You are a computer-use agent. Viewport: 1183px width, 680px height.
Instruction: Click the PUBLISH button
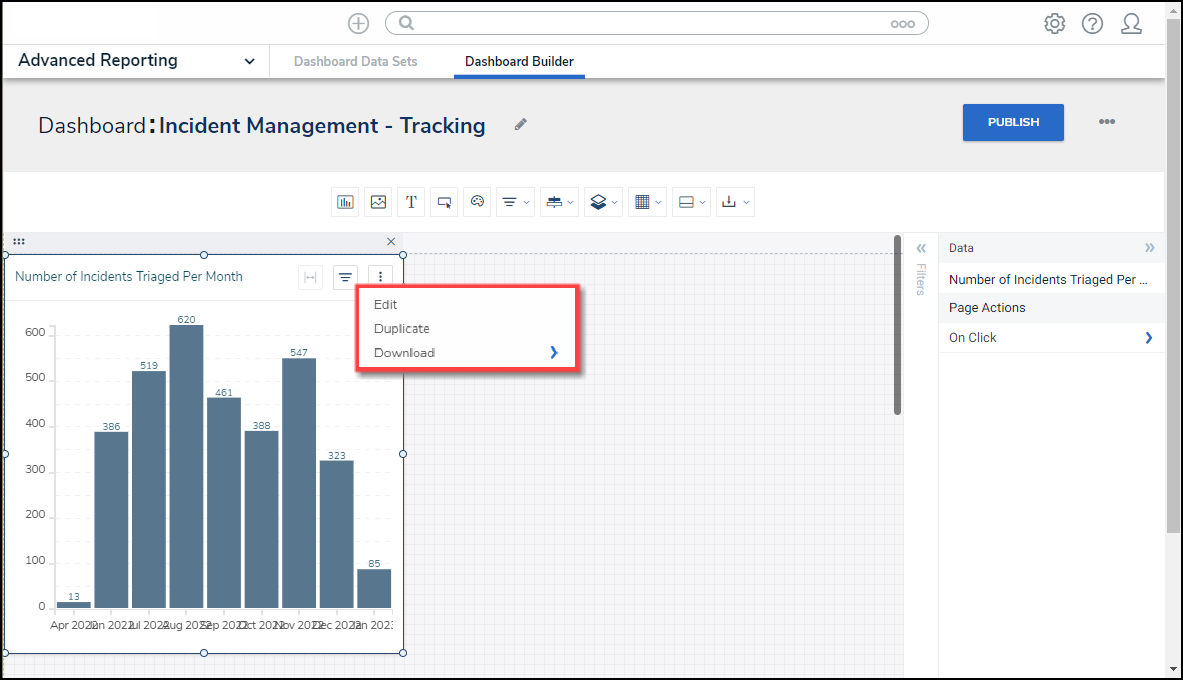pos(1013,122)
